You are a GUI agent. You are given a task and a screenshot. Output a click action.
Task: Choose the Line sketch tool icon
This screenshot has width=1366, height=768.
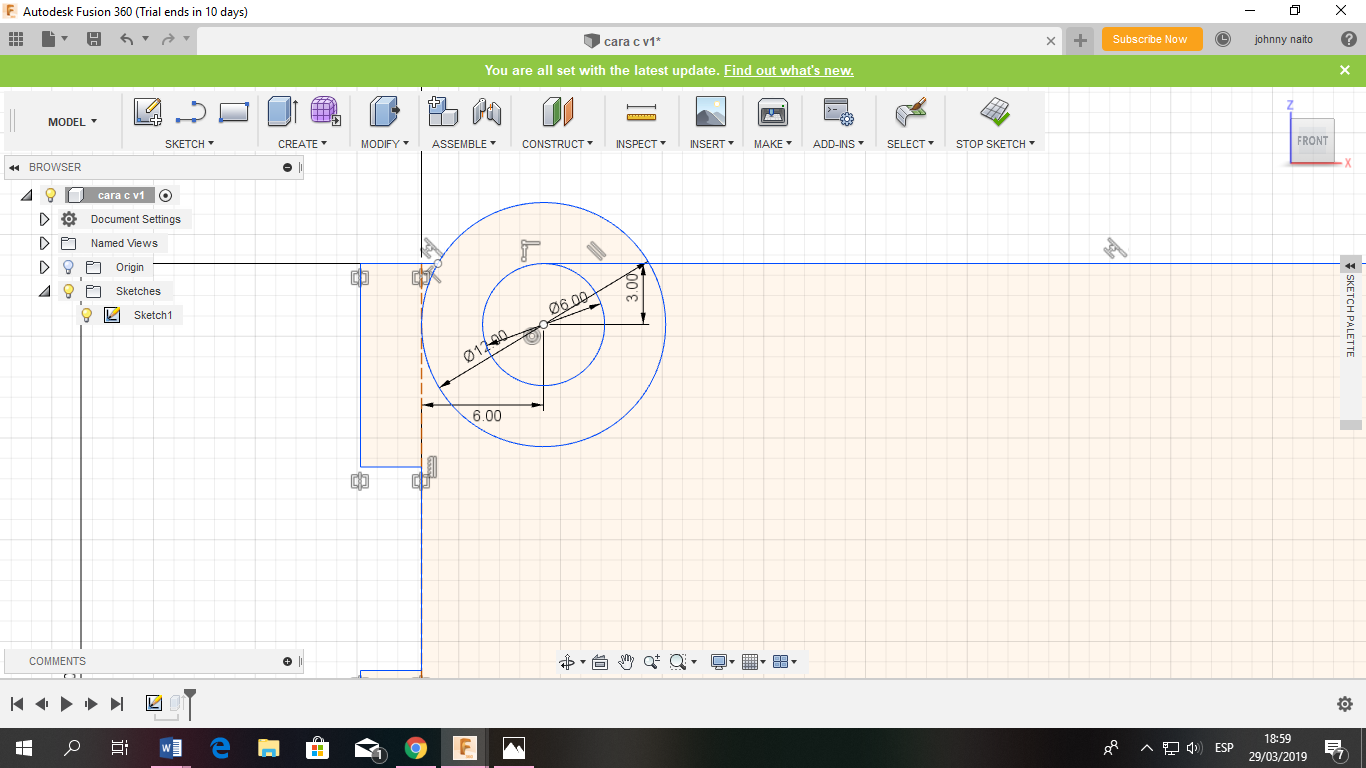click(191, 112)
